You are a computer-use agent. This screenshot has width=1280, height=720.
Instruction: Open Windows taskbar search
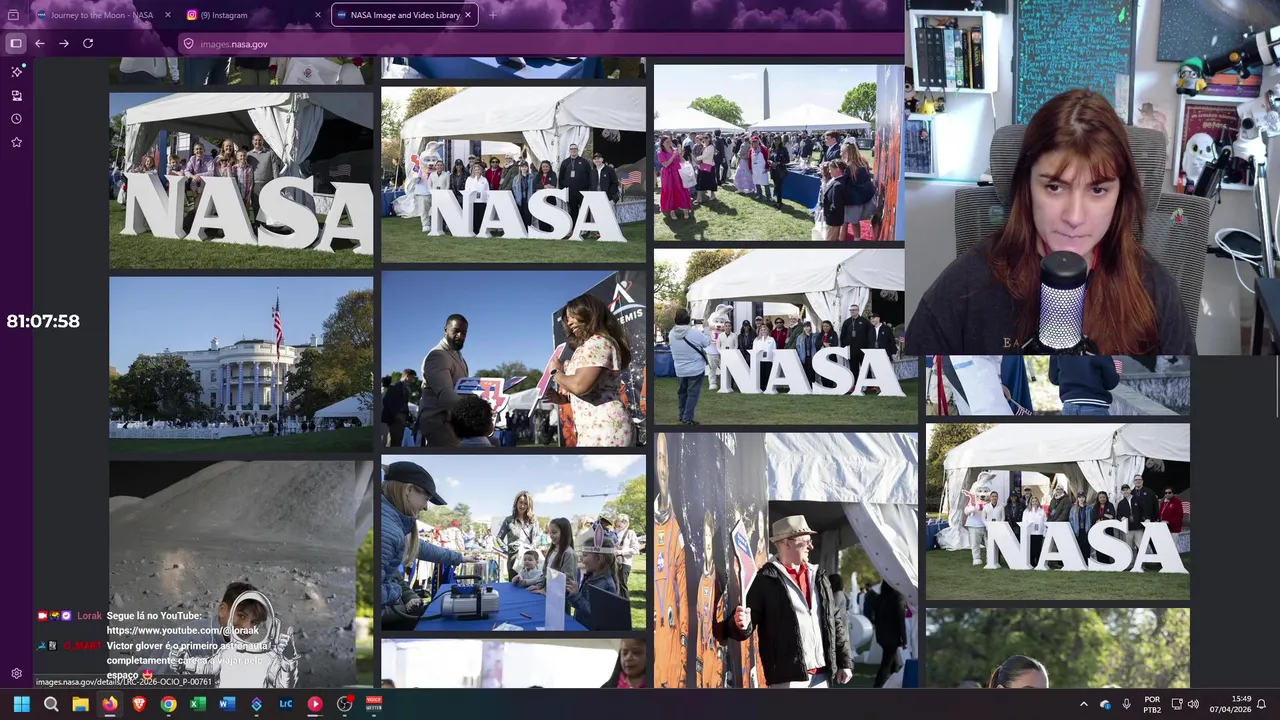click(51, 704)
